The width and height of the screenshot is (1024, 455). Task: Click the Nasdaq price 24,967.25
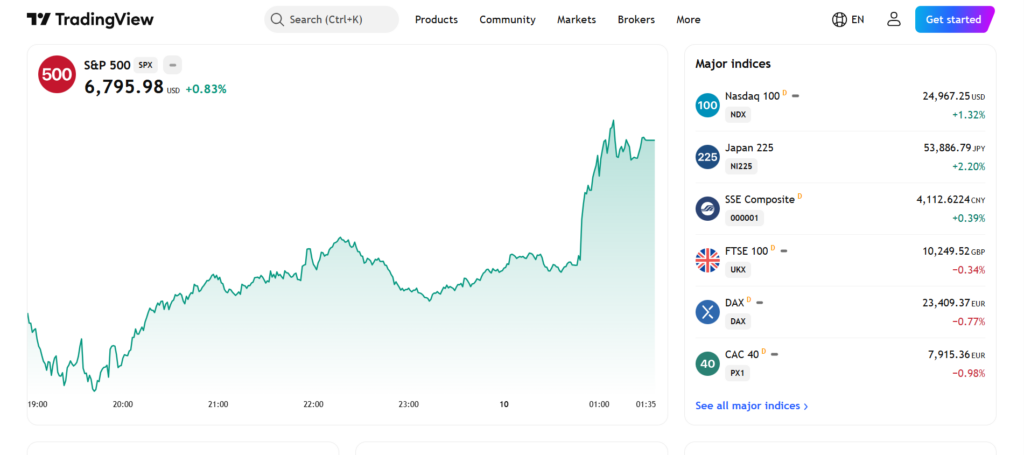[946, 96]
